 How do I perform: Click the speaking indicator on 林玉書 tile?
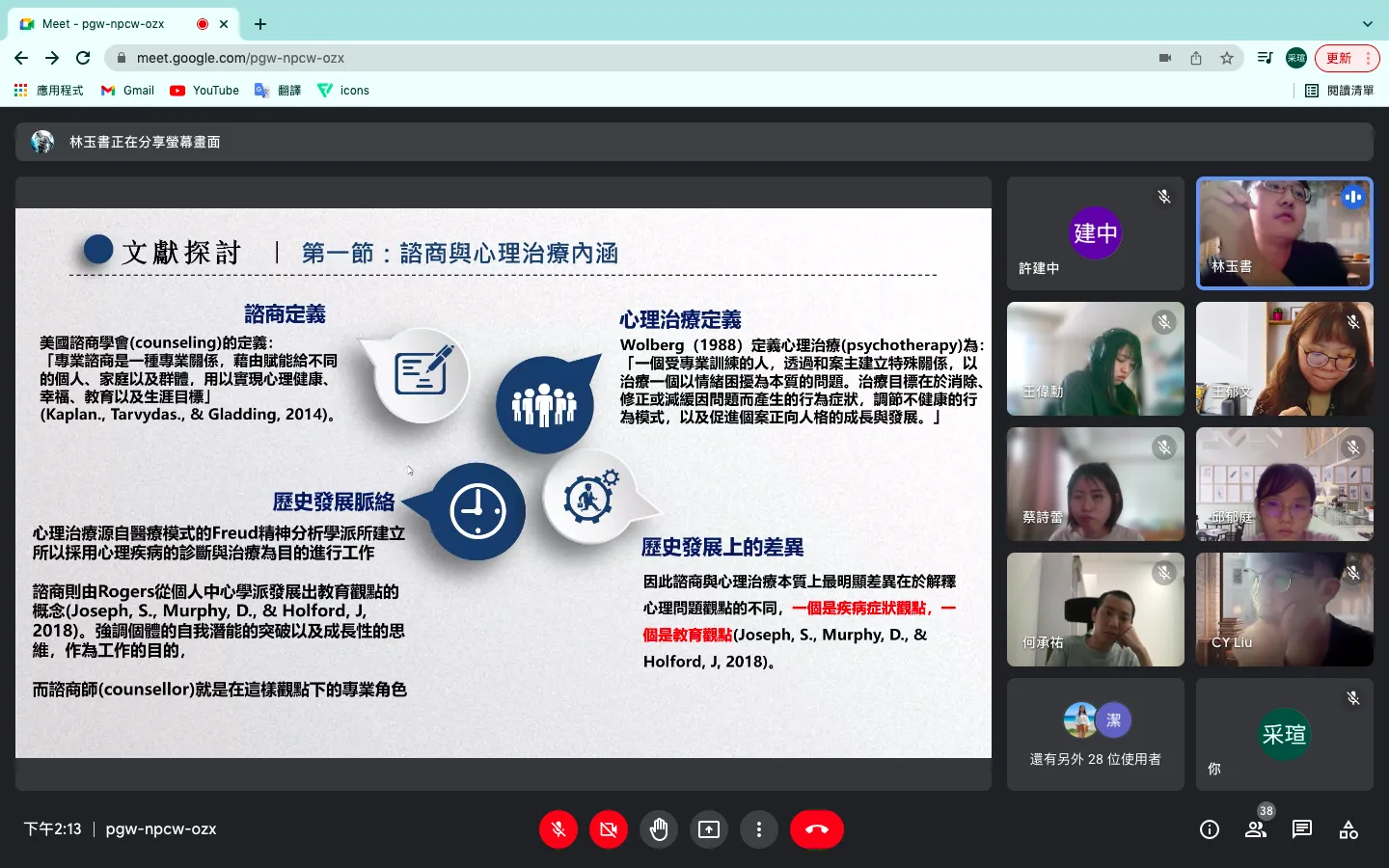1353,197
